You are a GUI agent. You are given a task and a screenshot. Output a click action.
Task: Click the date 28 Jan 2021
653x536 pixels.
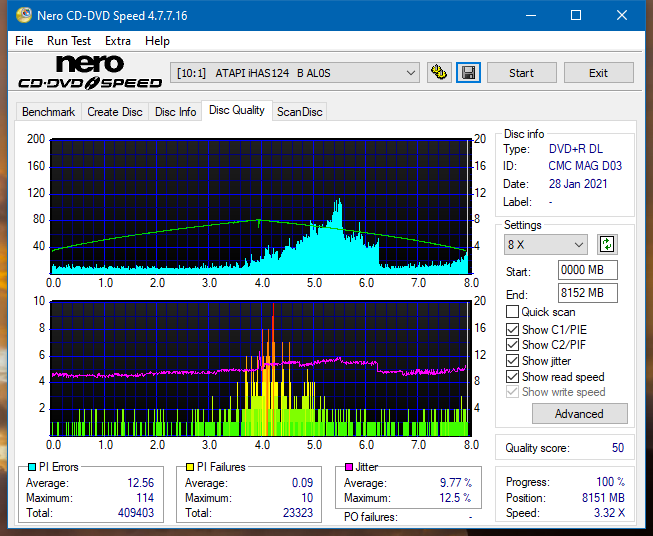point(578,184)
